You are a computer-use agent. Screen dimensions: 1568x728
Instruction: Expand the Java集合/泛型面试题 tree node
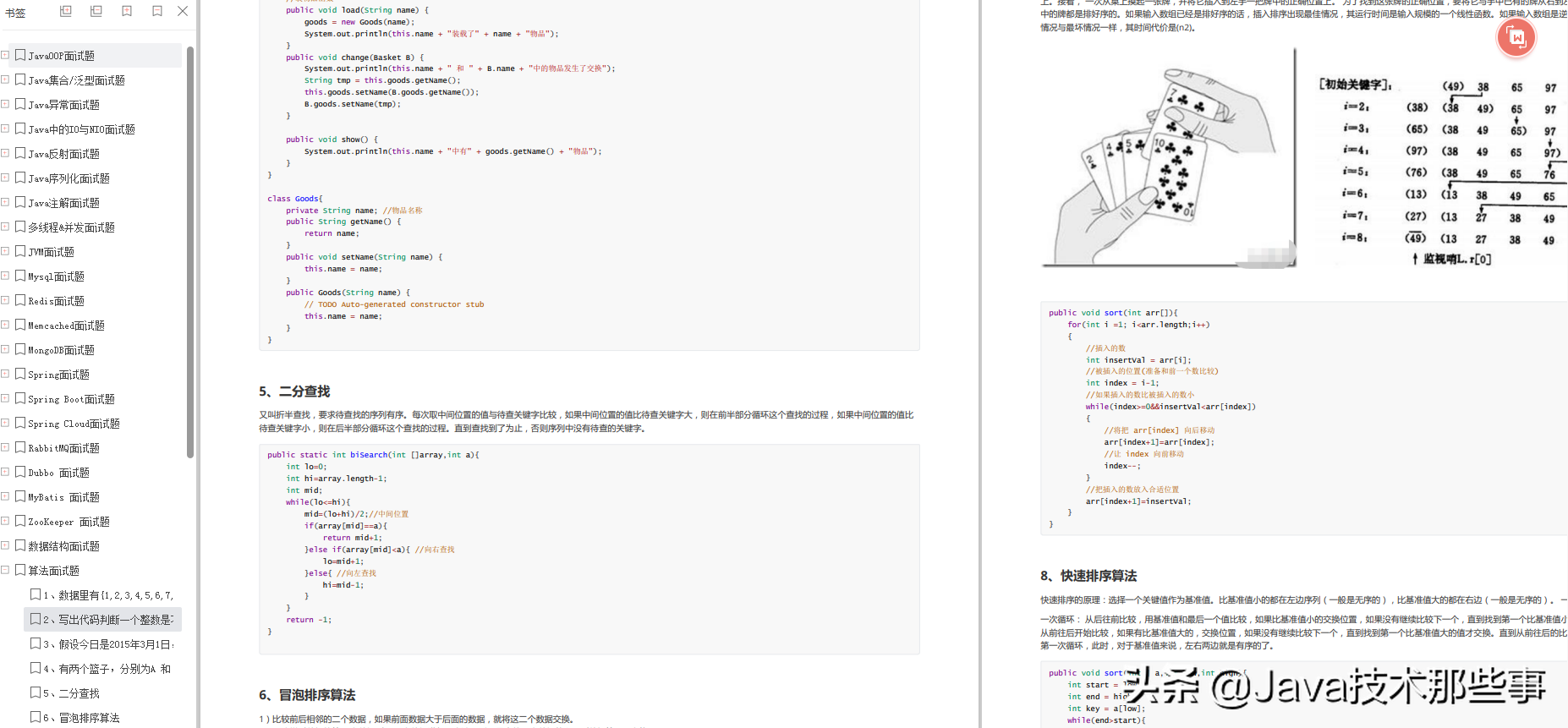point(5,79)
